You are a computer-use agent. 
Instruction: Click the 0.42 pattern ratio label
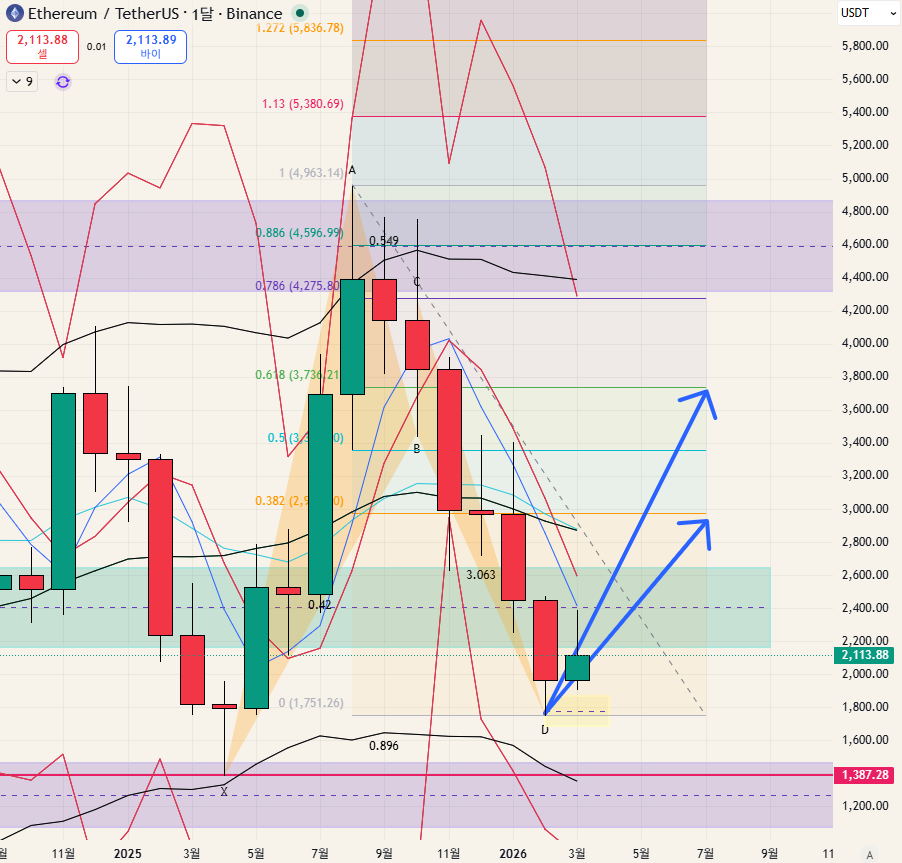tap(319, 605)
